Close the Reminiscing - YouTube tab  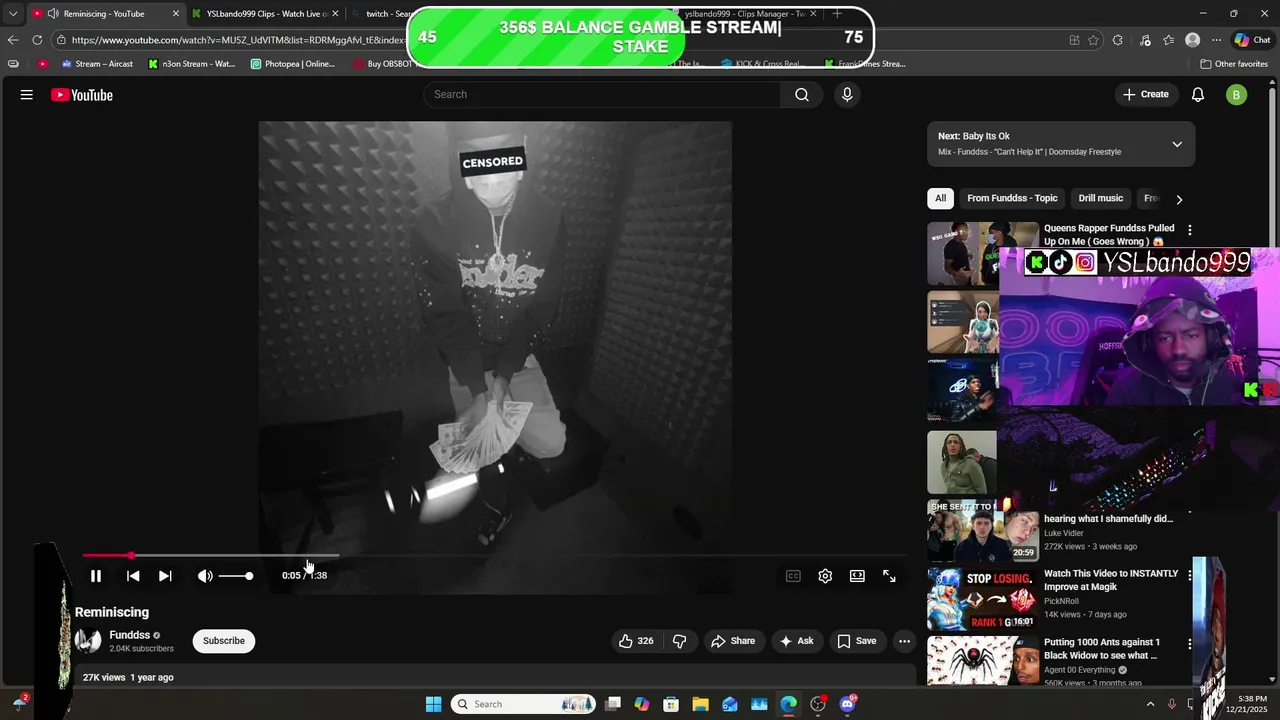pyautogui.click(x=176, y=14)
